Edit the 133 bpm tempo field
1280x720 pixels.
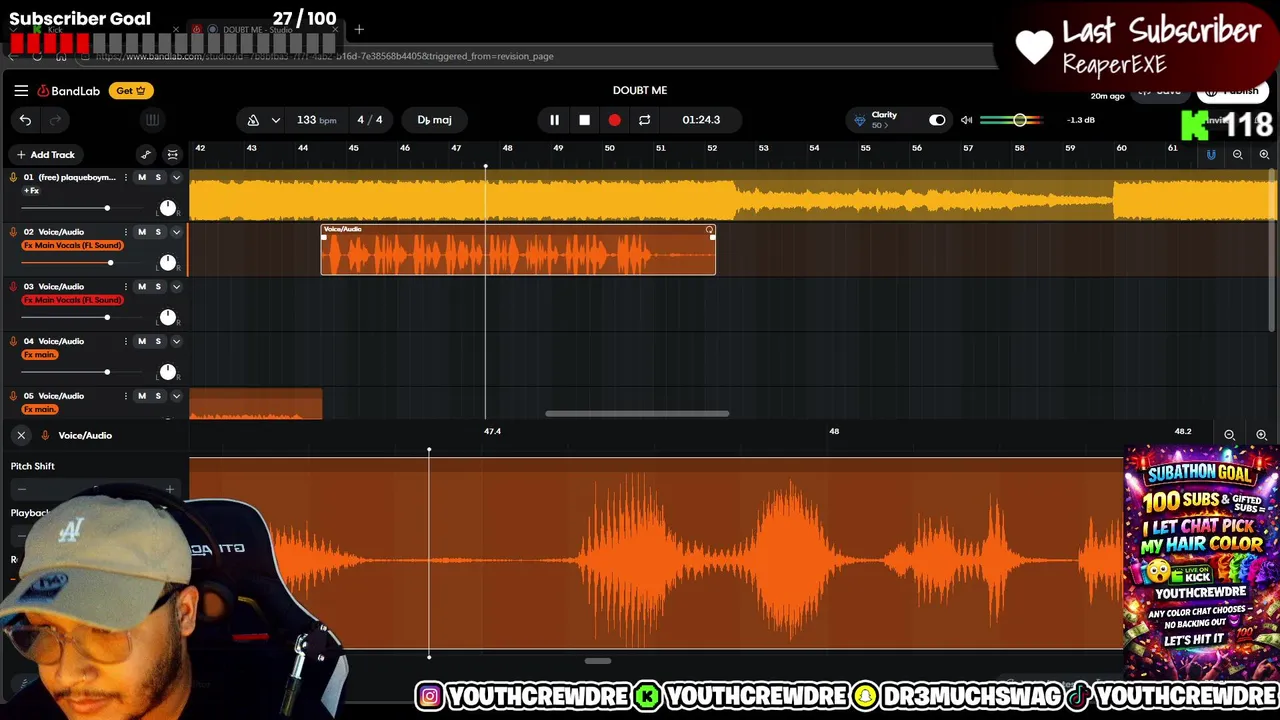click(x=317, y=120)
